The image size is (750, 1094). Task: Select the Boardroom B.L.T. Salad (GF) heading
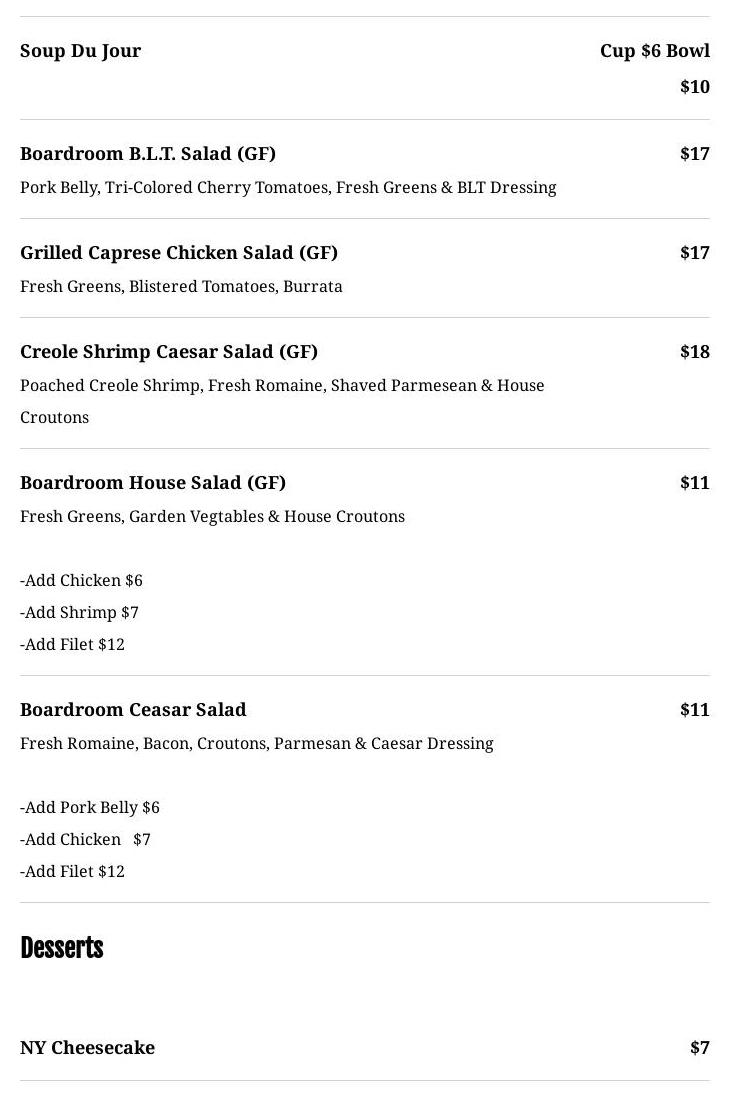pyautogui.click(x=148, y=154)
